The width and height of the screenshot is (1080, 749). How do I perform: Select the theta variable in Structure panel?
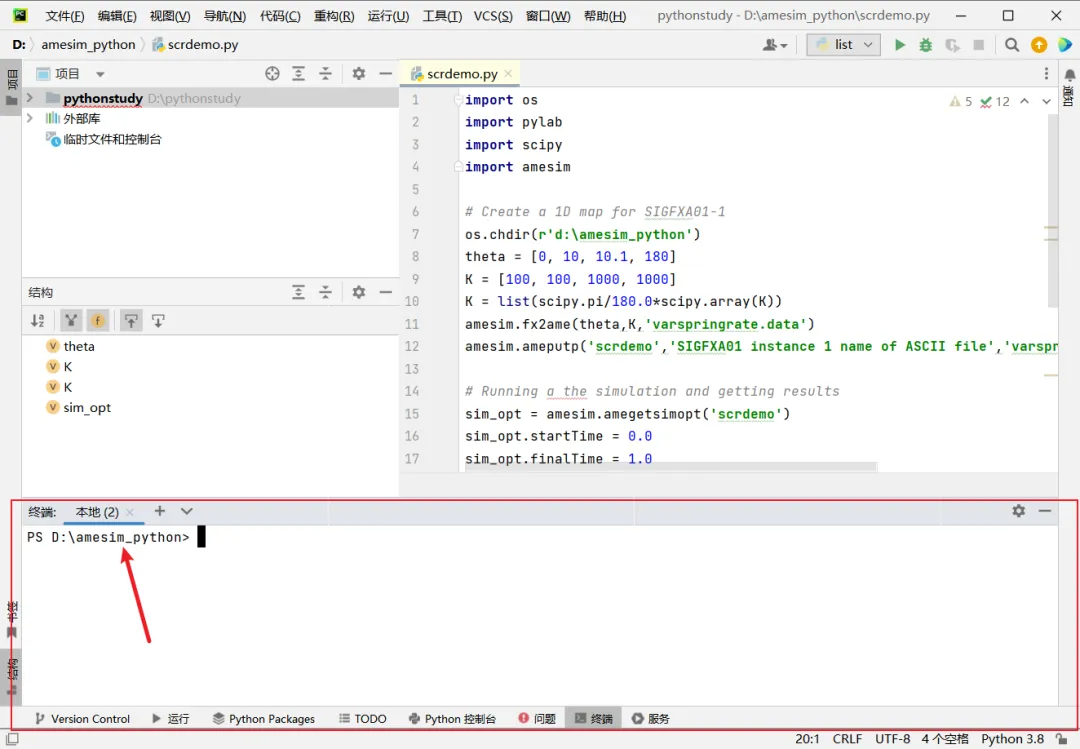click(x=78, y=346)
